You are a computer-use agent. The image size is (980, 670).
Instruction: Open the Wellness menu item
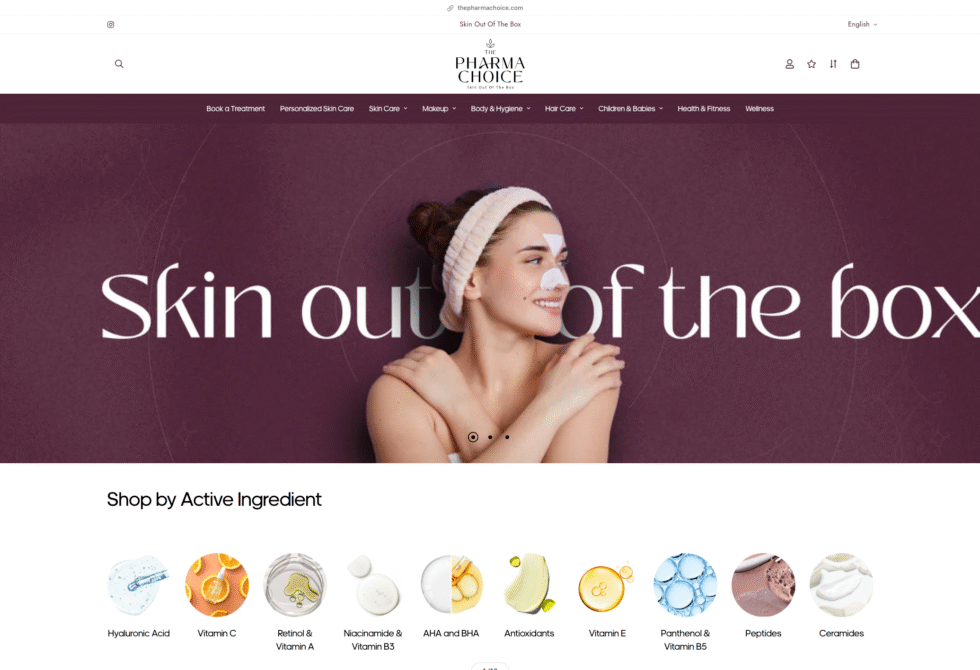(759, 109)
